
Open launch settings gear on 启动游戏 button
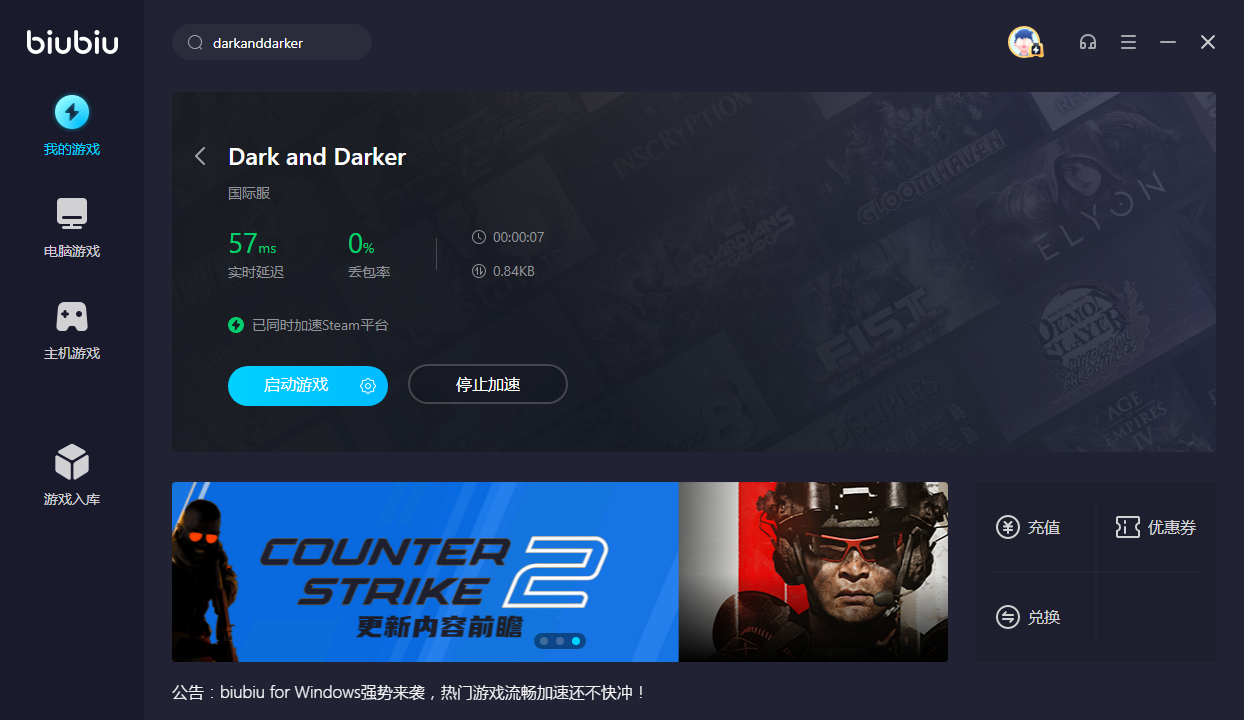point(368,386)
